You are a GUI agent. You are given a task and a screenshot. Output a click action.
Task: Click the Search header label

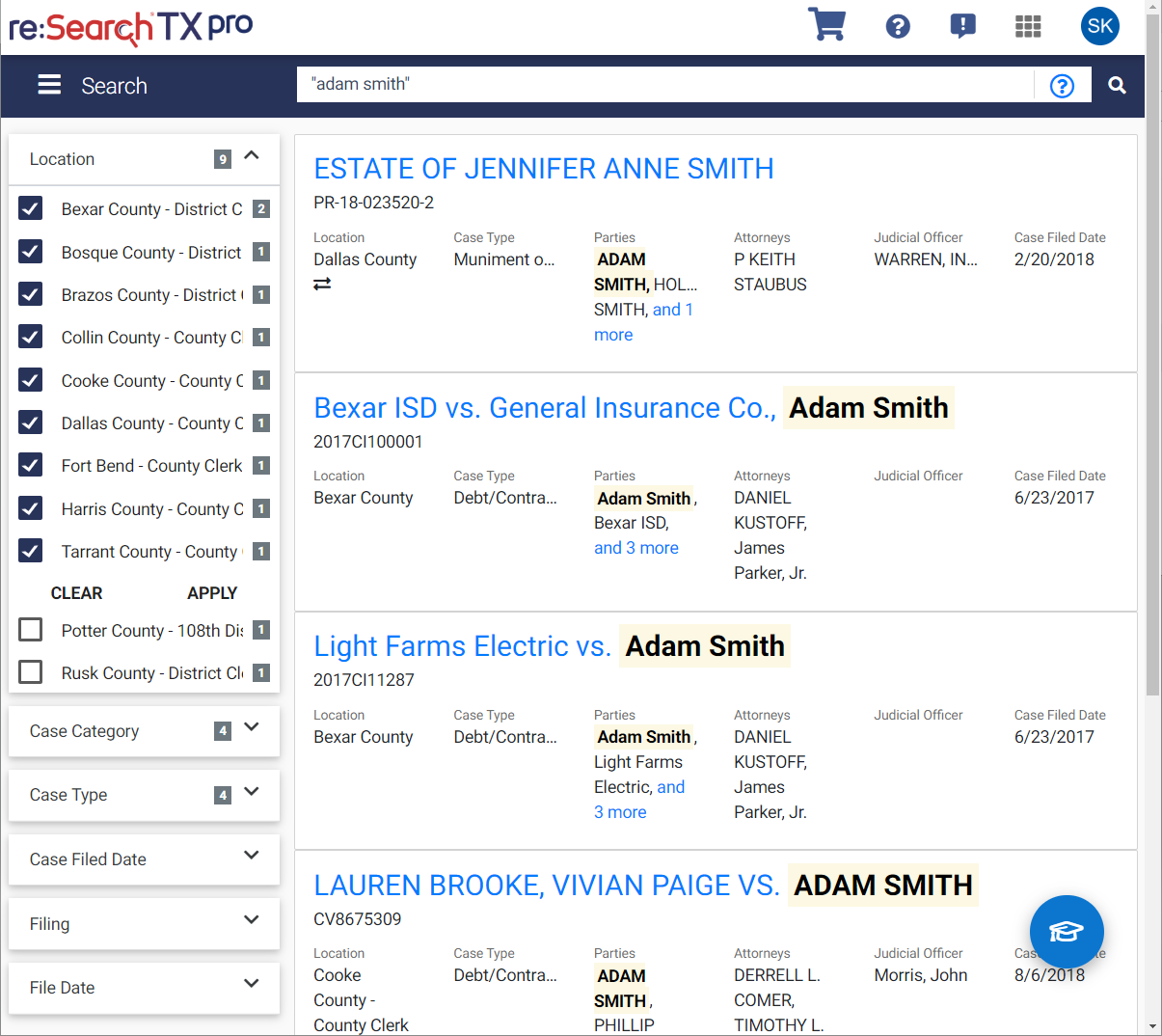click(114, 86)
